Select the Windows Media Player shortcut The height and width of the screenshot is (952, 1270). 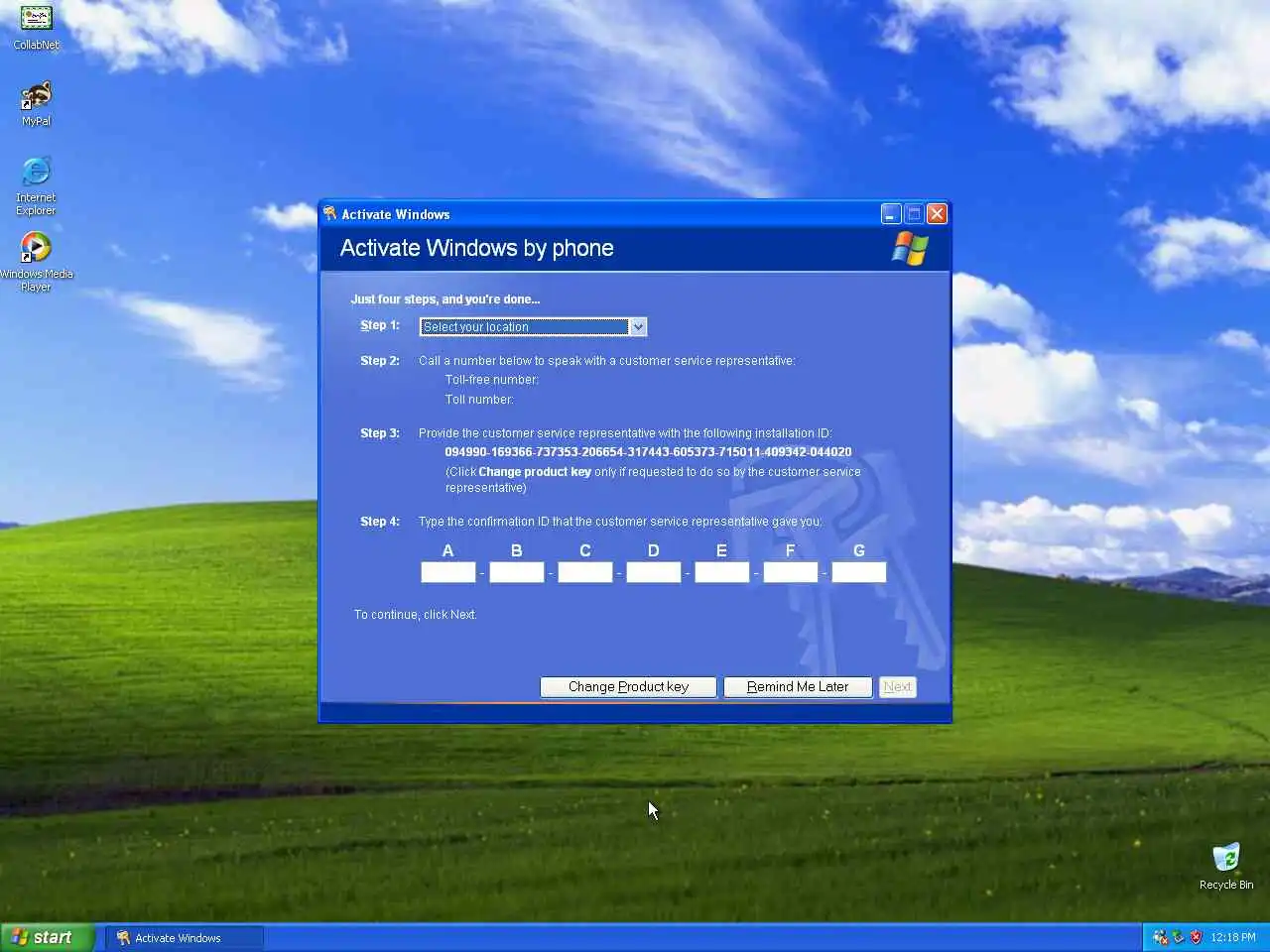(x=36, y=262)
